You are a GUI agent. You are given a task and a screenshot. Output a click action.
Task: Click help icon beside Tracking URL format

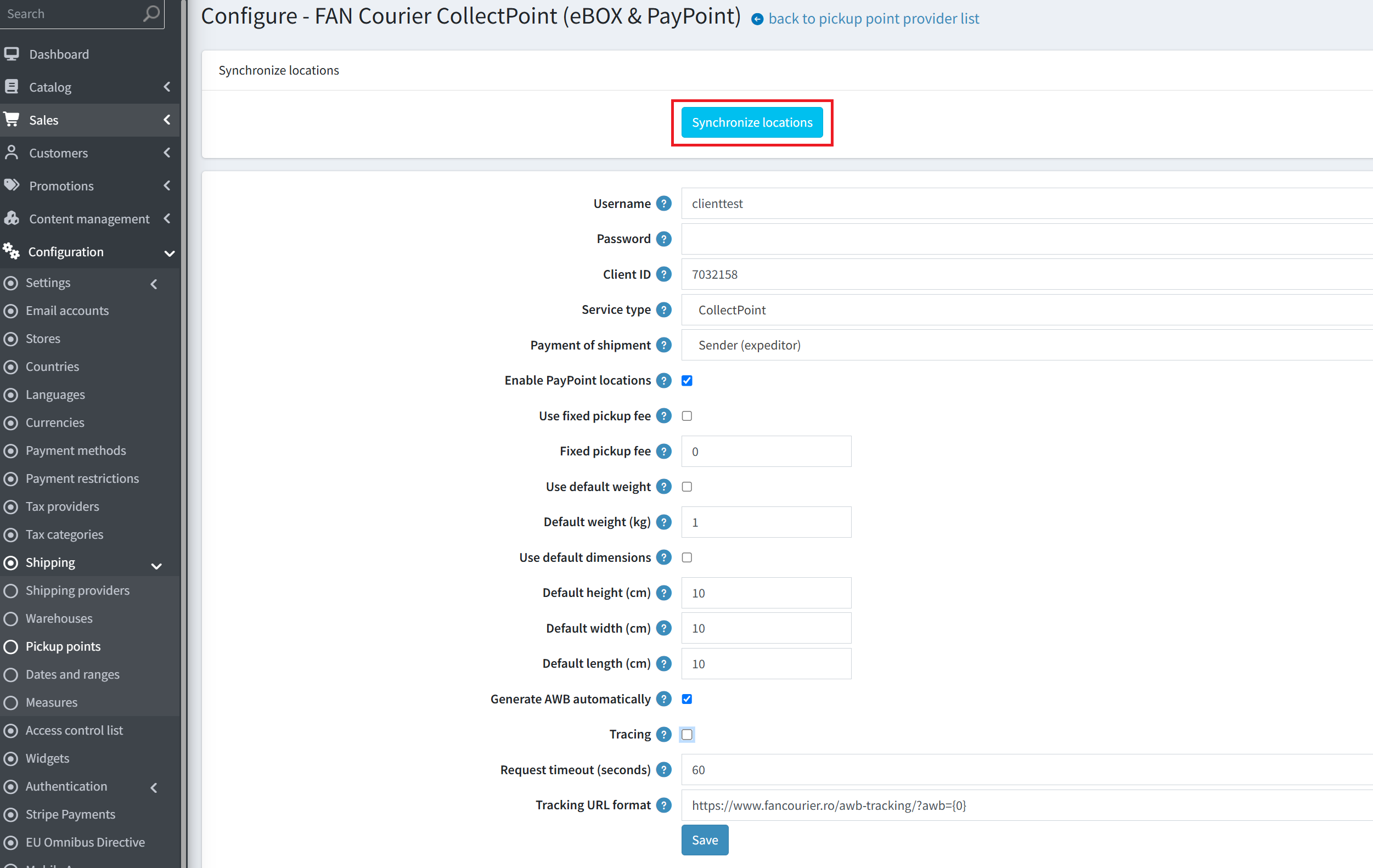pyautogui.click(x=663, y=805)
